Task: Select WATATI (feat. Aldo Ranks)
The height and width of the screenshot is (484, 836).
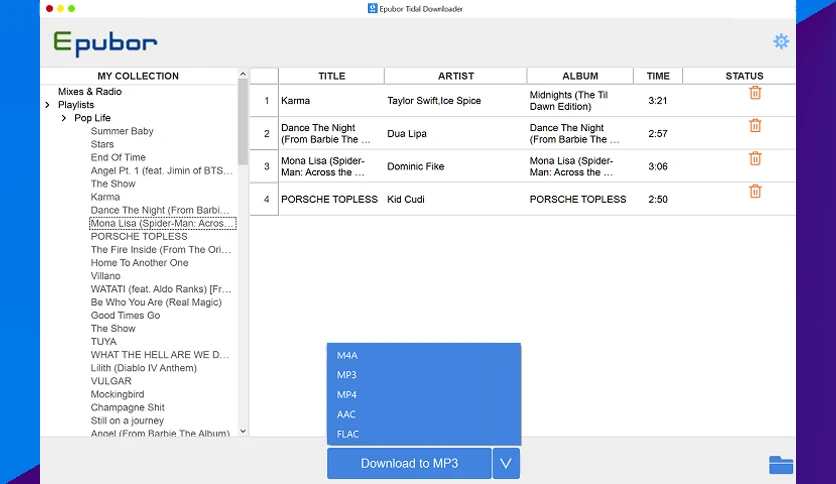Action: tap(161, 289)
